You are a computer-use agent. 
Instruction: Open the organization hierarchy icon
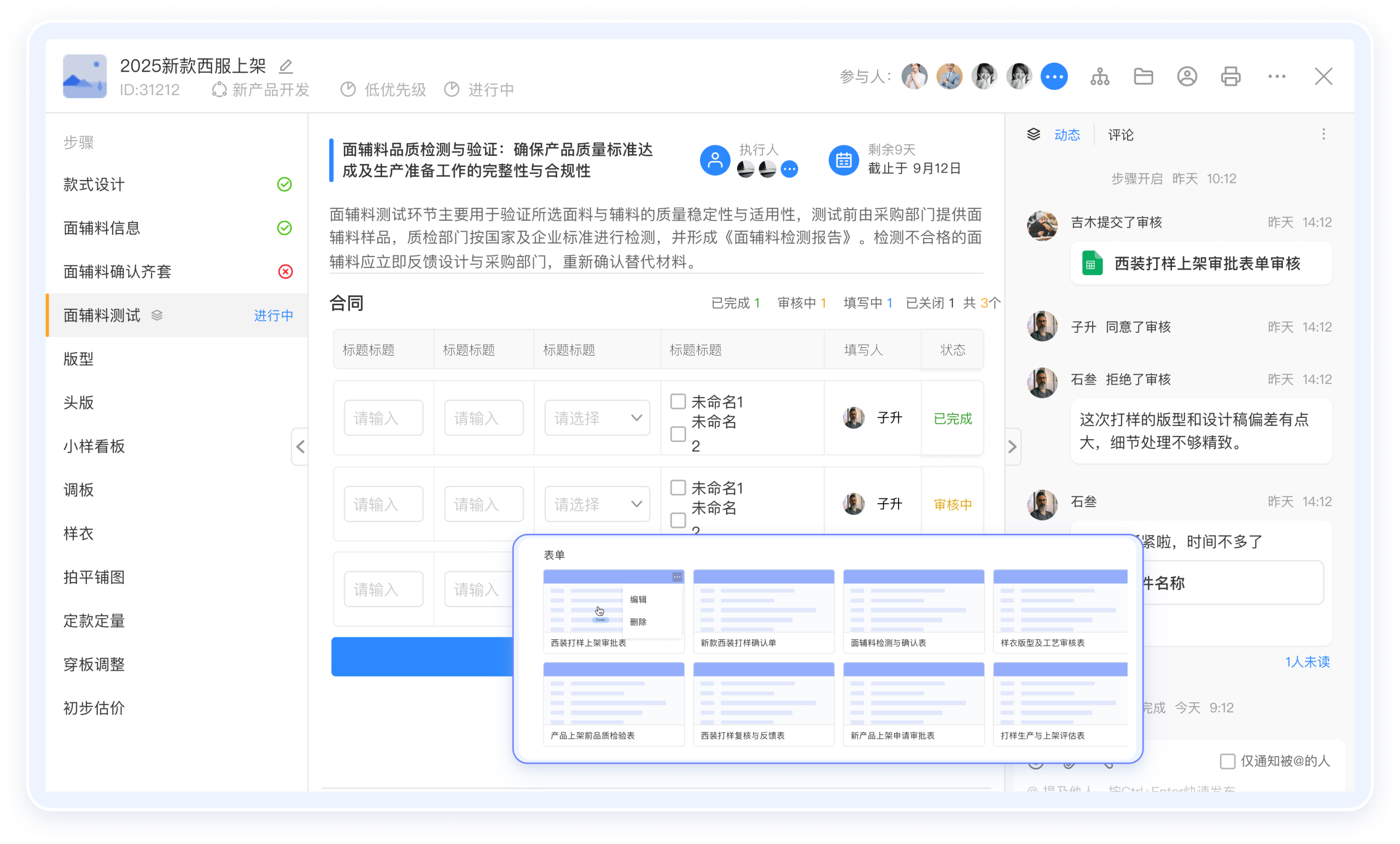coord(1099,76)
